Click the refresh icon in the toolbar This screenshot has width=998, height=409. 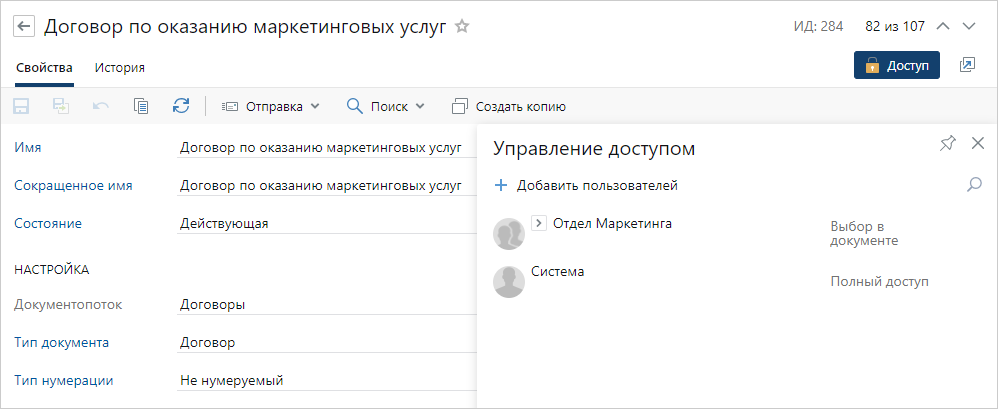point(180,106)
